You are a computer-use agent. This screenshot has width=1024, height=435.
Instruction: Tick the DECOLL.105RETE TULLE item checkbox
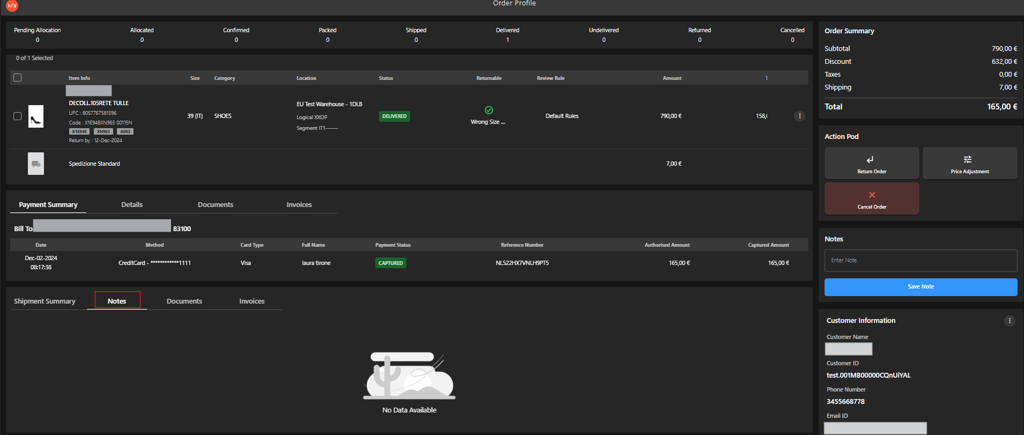(x=18, y=116)
